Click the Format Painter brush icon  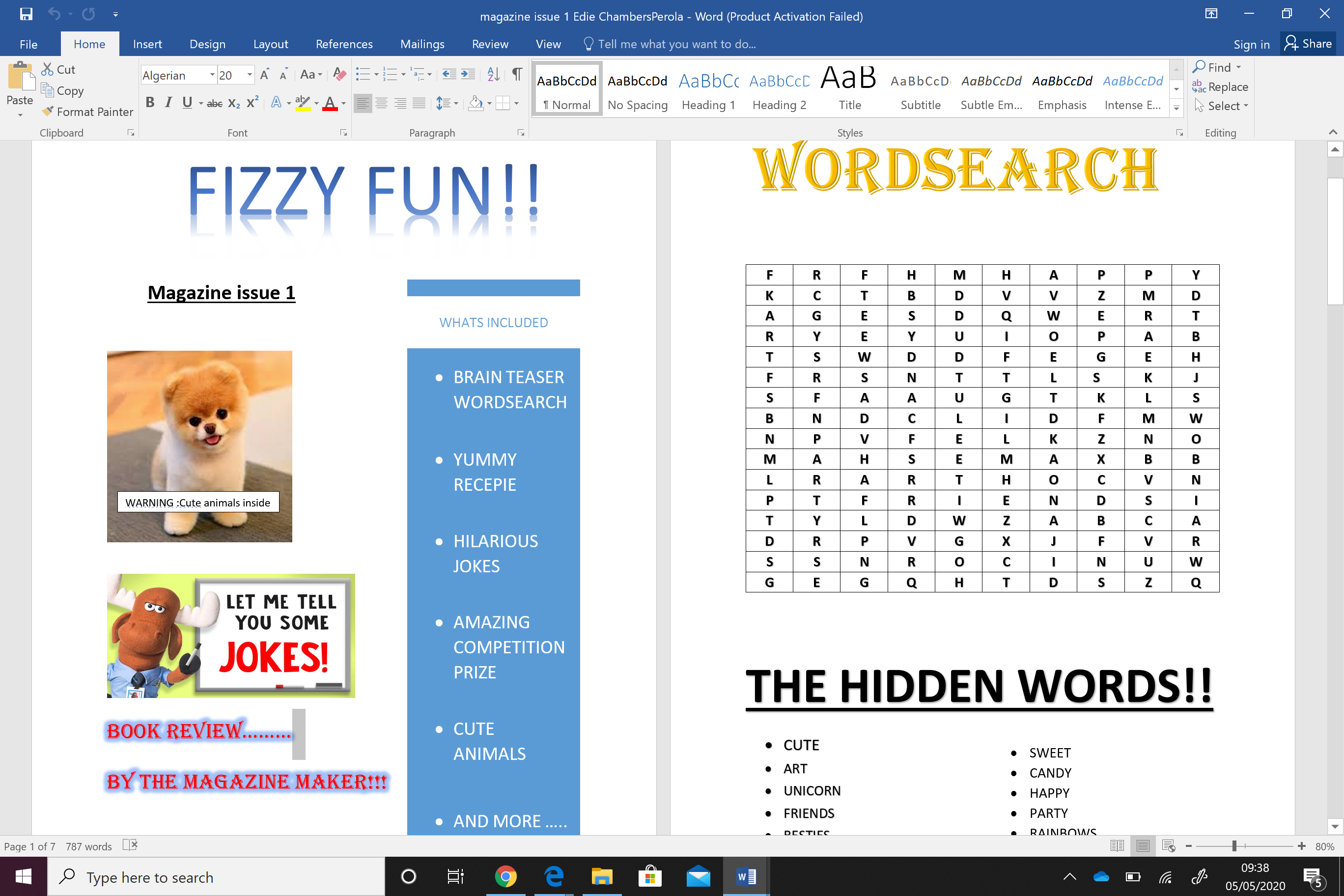pos(48,112)
